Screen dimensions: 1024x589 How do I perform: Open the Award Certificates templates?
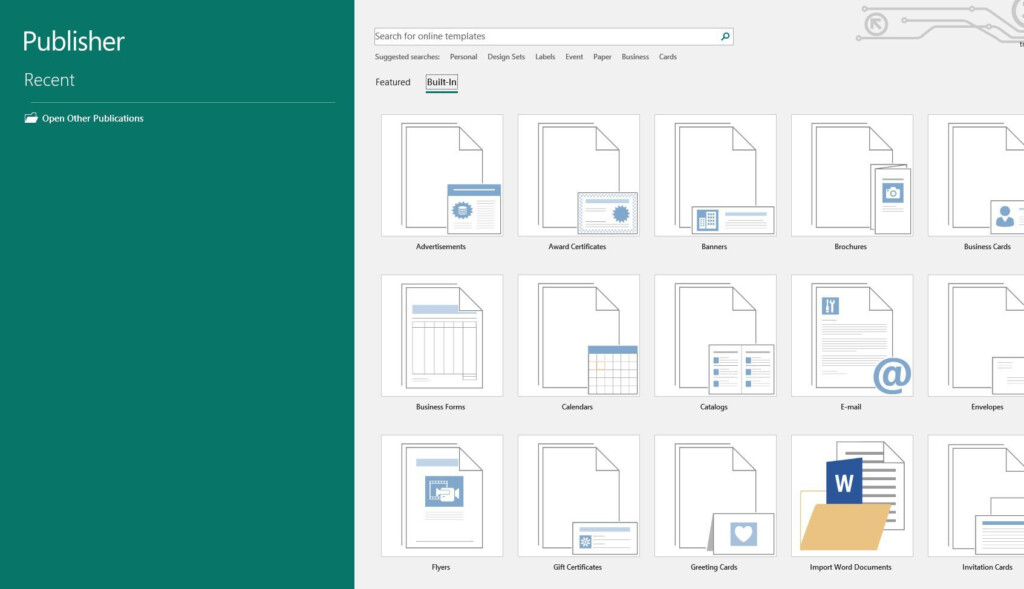pos(579,176)
